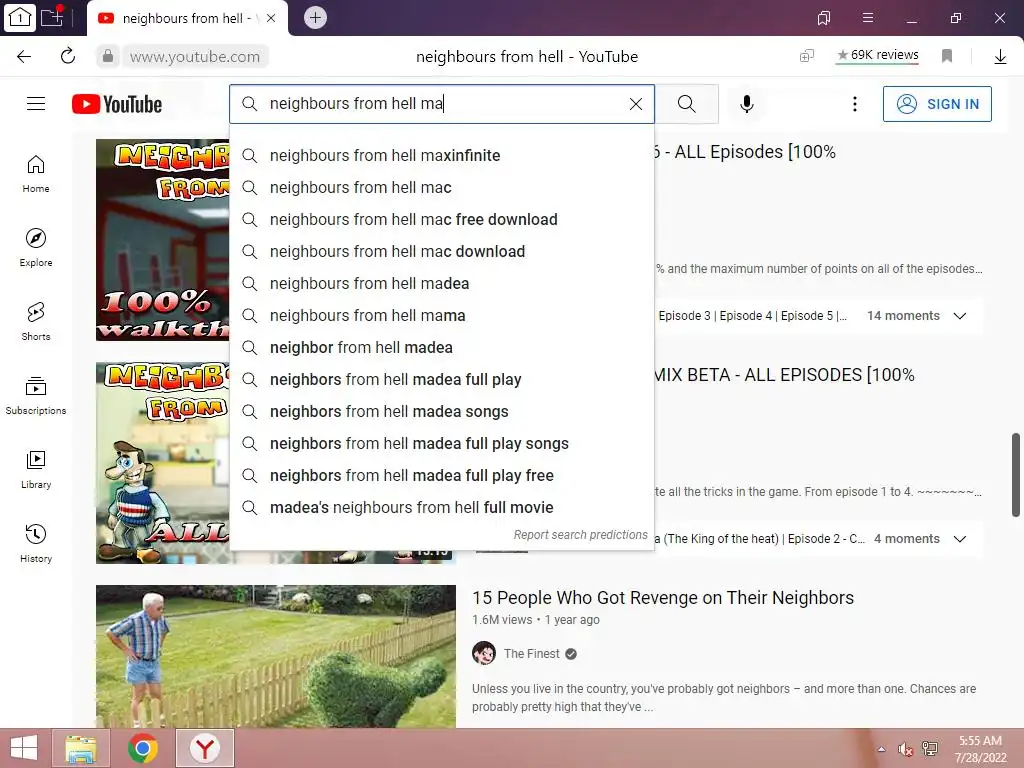Open Subscriptions in the sidebar
This screenshot has height=768, width=1024.
pos(36,396)
